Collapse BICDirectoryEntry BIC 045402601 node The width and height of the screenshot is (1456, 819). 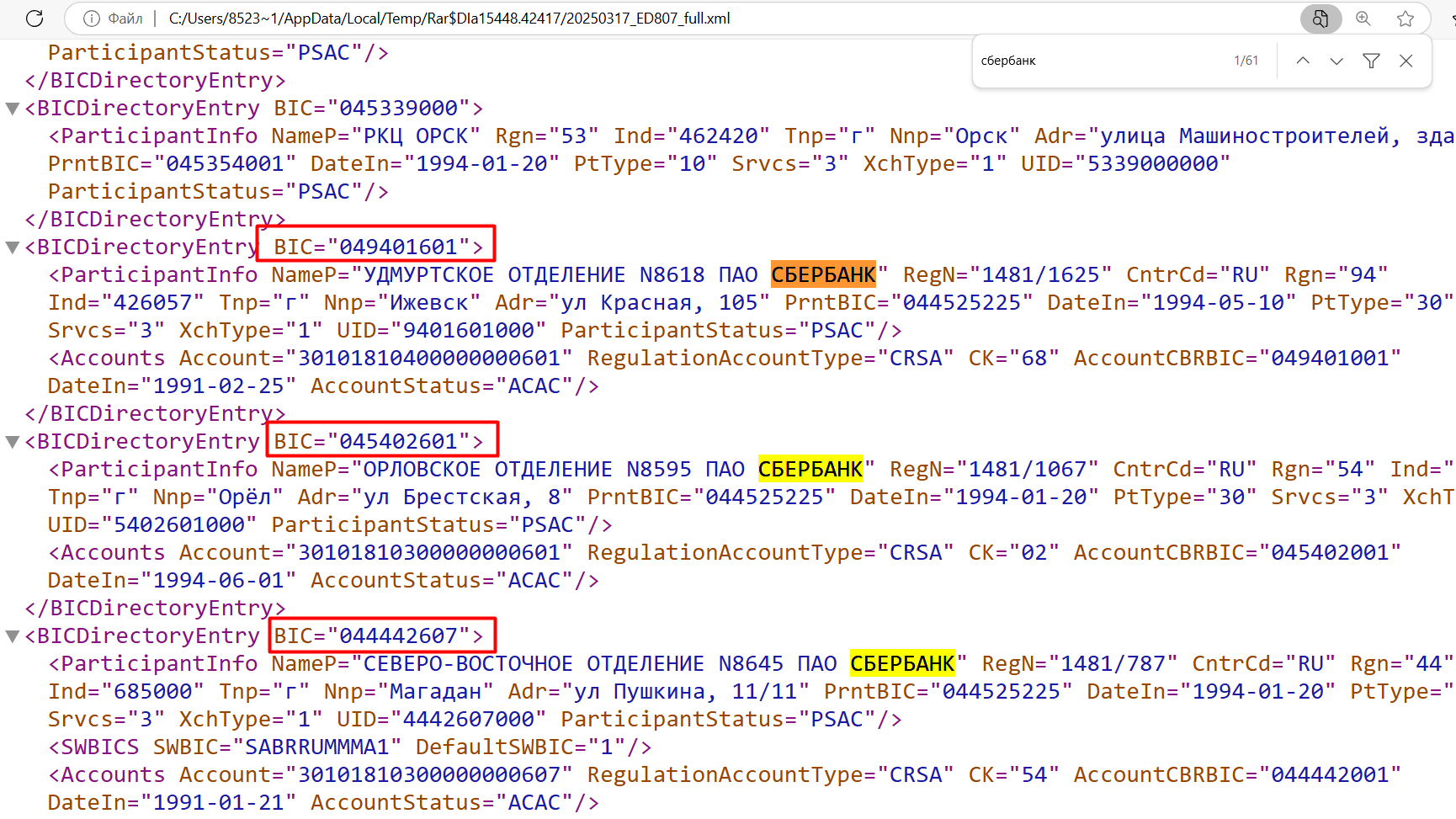point(13,442)
